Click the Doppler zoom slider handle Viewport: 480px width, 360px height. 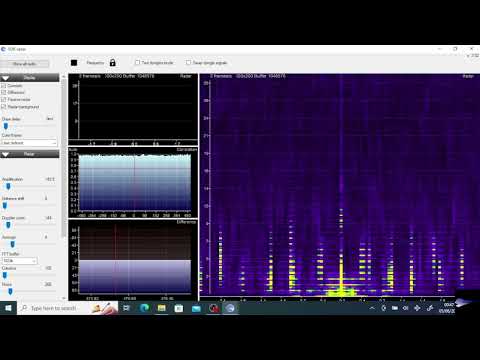point(8,225)
